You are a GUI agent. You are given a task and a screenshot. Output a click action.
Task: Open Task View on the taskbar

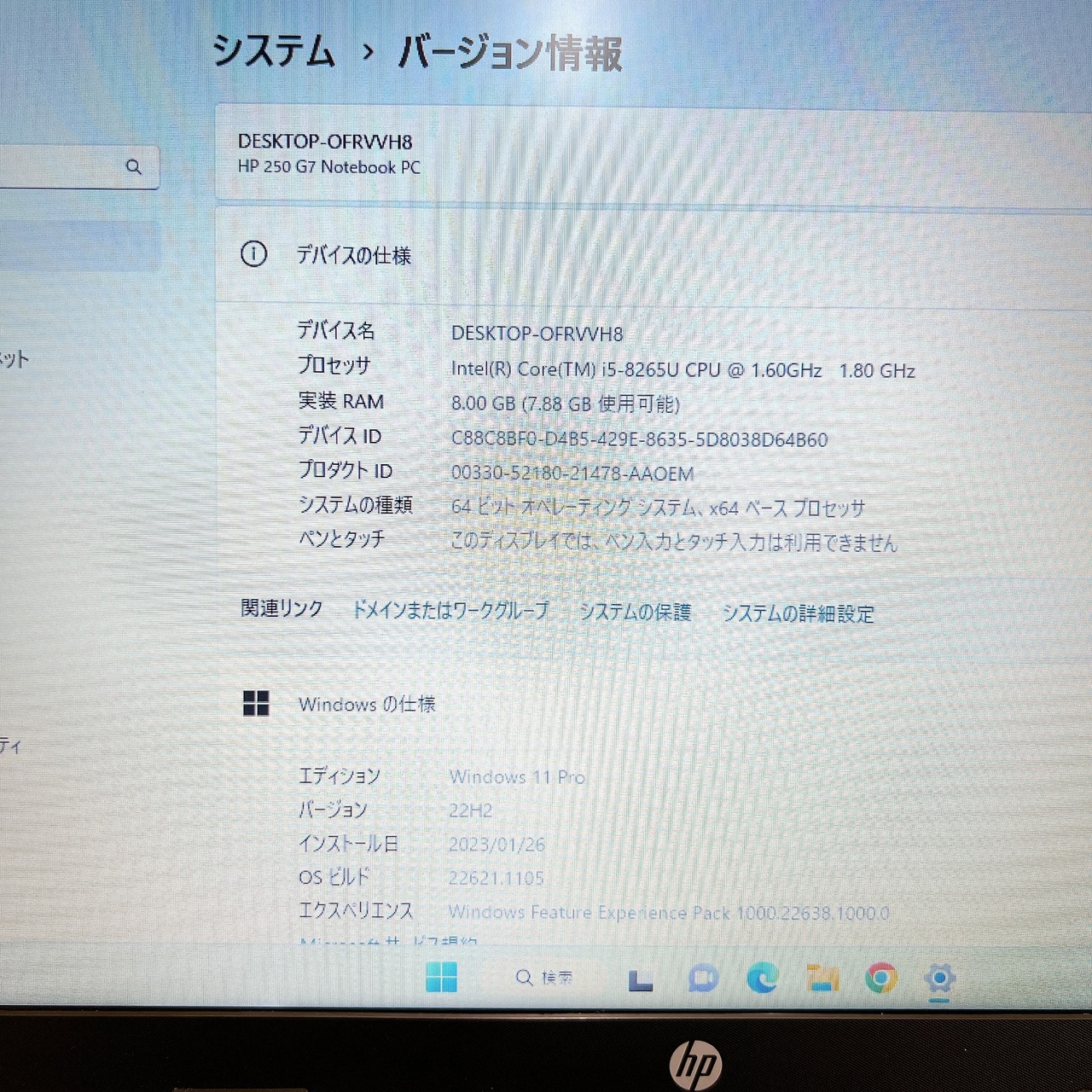(x=641, y=979)
